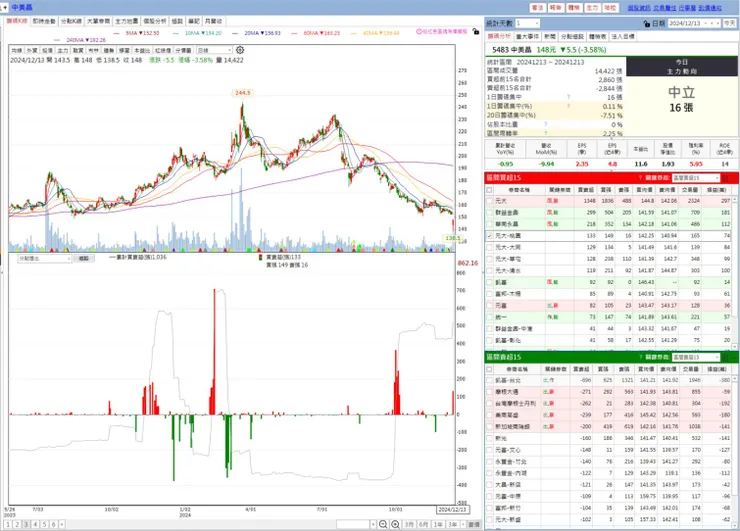This screenshot has width=740, height=531.
Task: Click the icon at right end of 區間賣超15 header
Action: pyautogui.click(x=726, y=357)
